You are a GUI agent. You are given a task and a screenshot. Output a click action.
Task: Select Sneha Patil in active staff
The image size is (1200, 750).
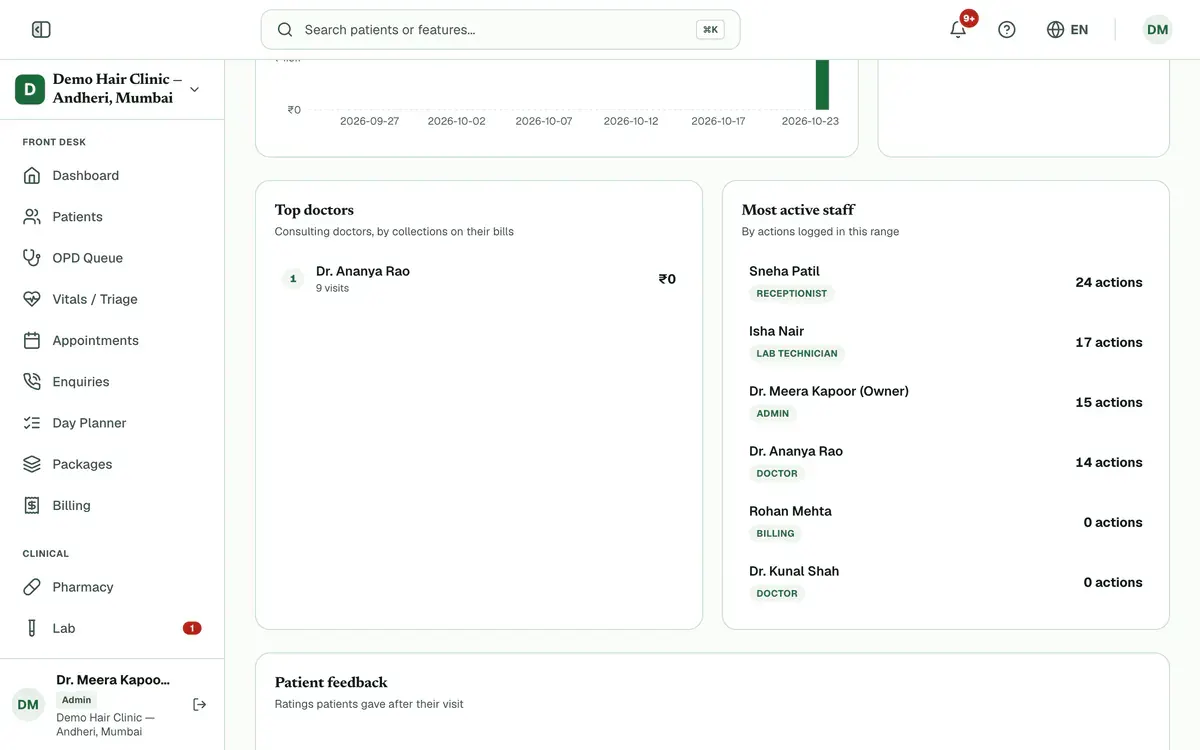click(x=945, y=282)
